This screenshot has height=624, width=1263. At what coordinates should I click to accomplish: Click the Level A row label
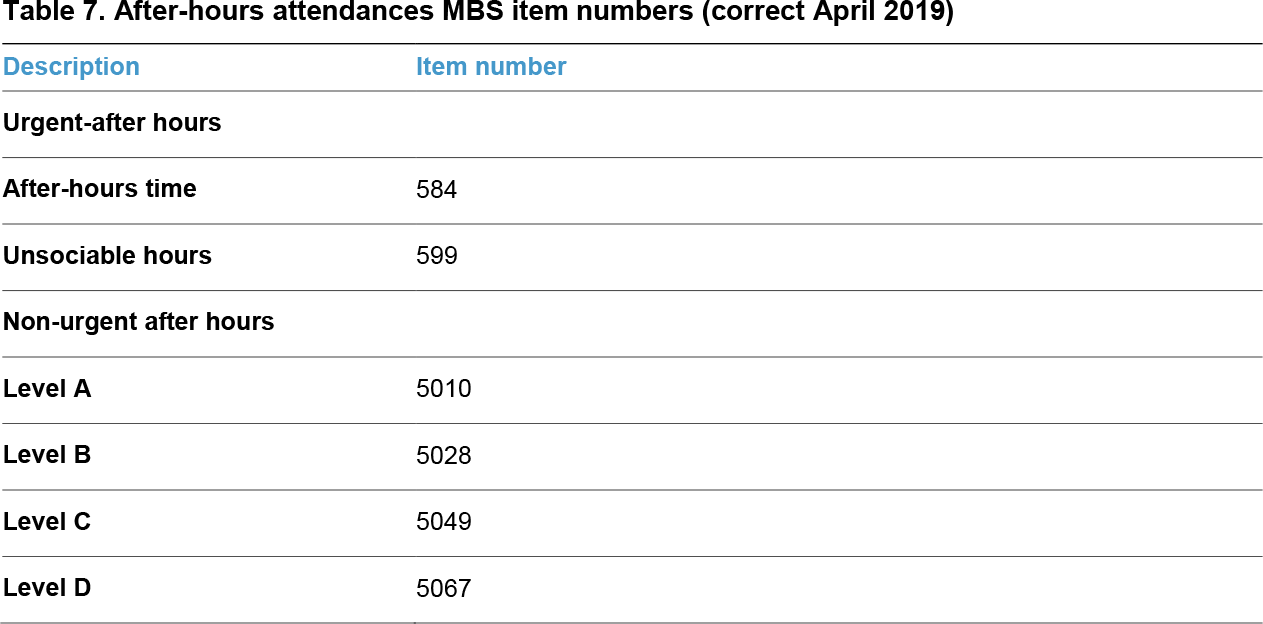47,389
